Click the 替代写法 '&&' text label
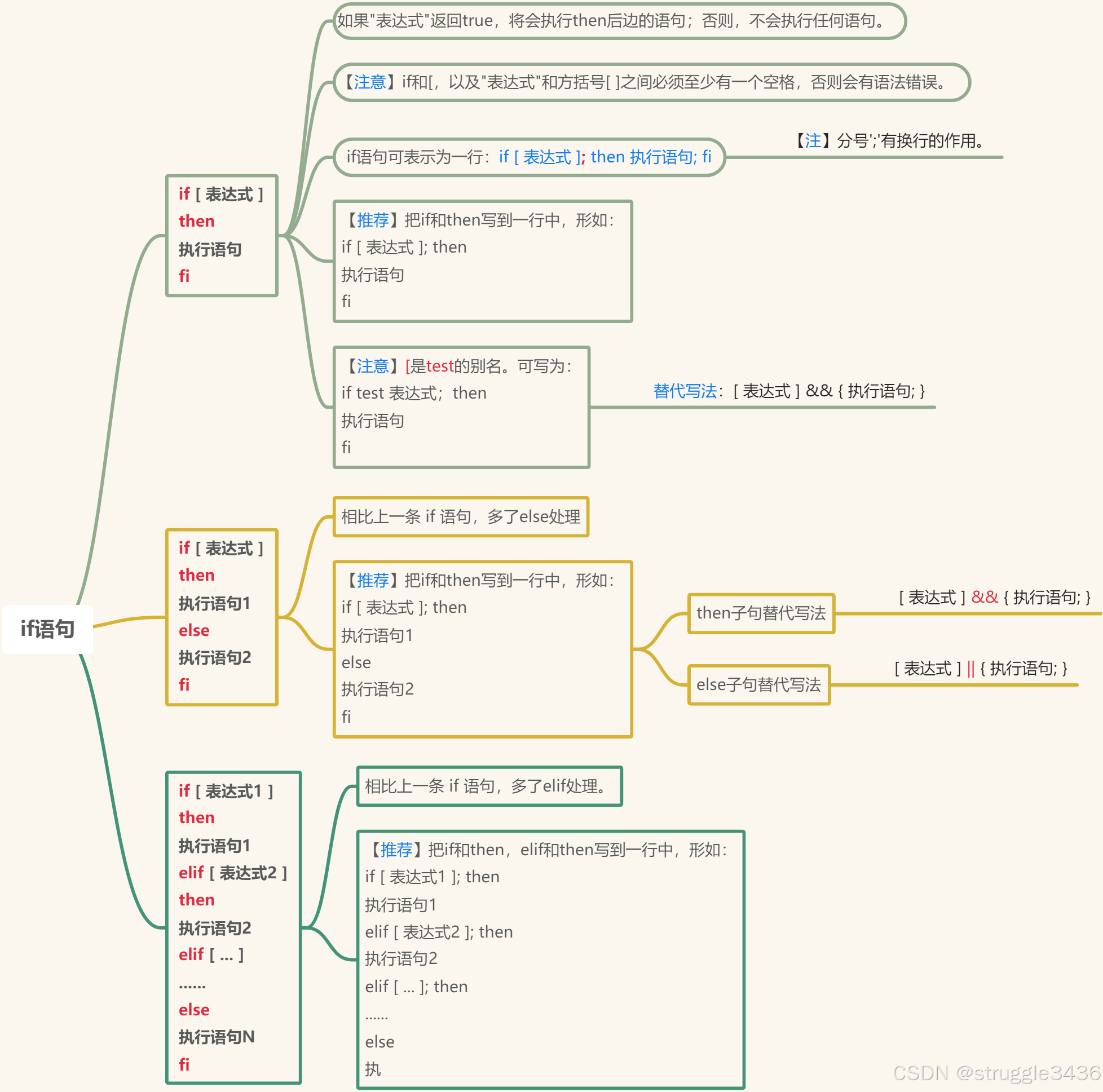Image resolution: width=1103 pixels, height=1092 pixels. [x=789, y=392]
